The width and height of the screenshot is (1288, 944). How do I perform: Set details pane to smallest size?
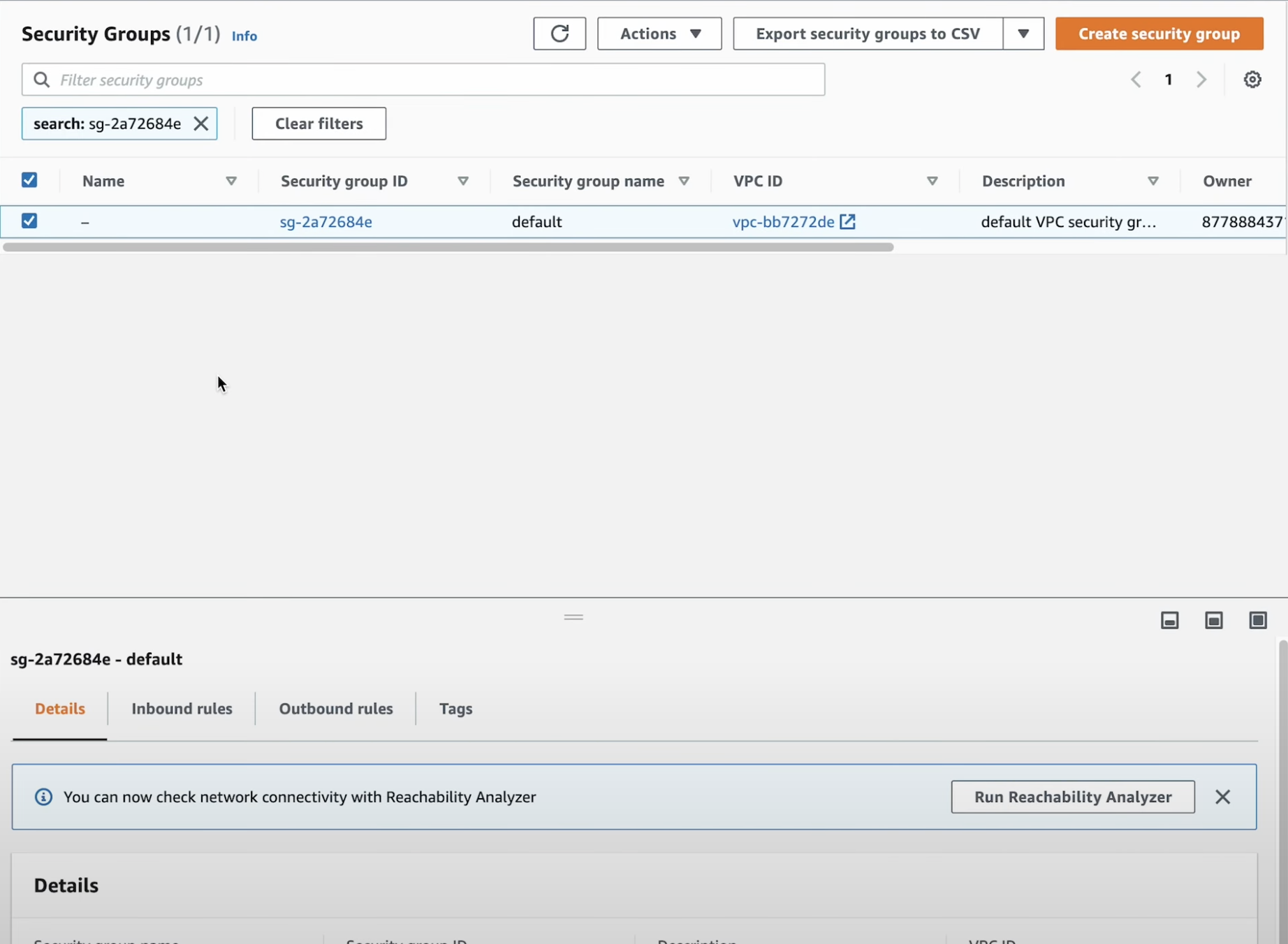click(x=1170, y=620)
